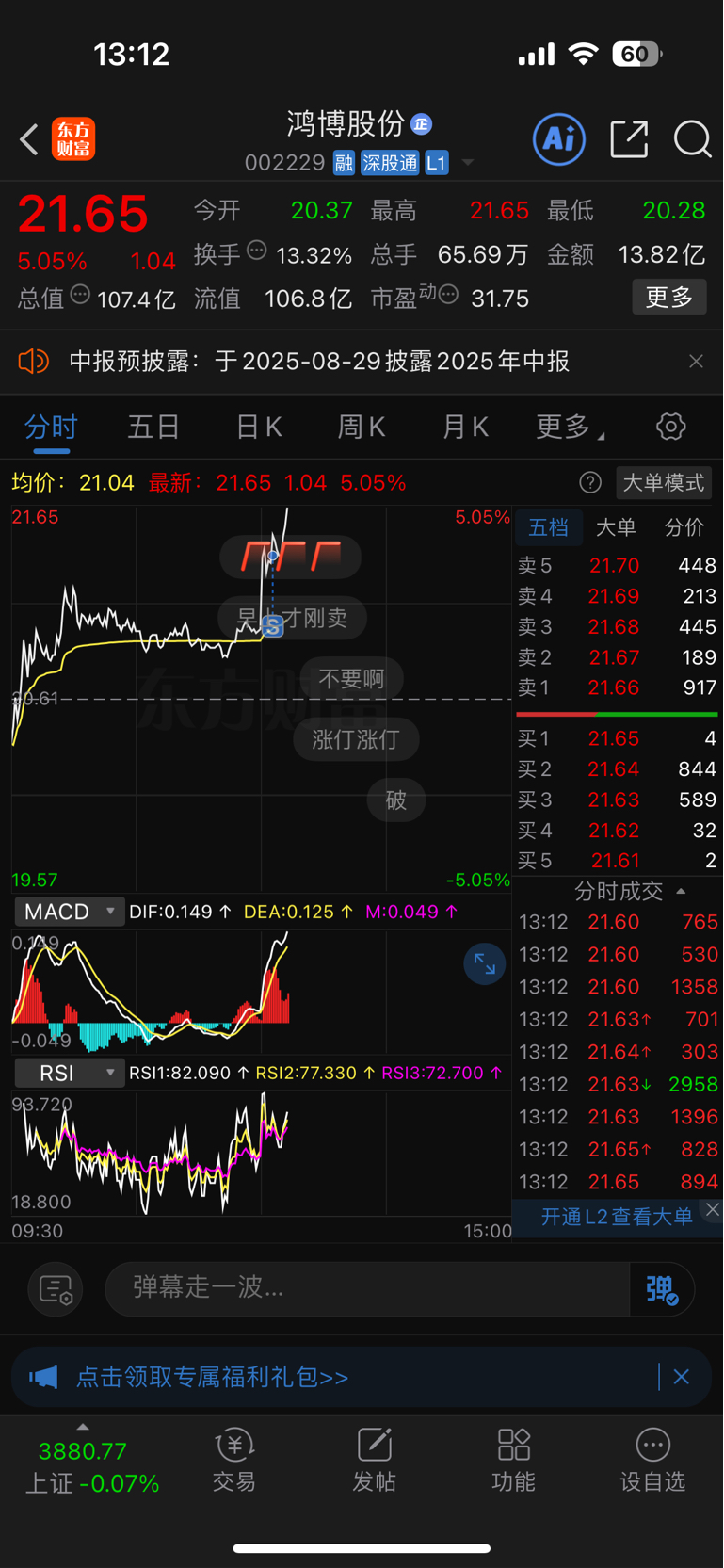Dismiss the 中报预披露 notice
This screenshot has width=724, height=1568.
tap(696, 362)
